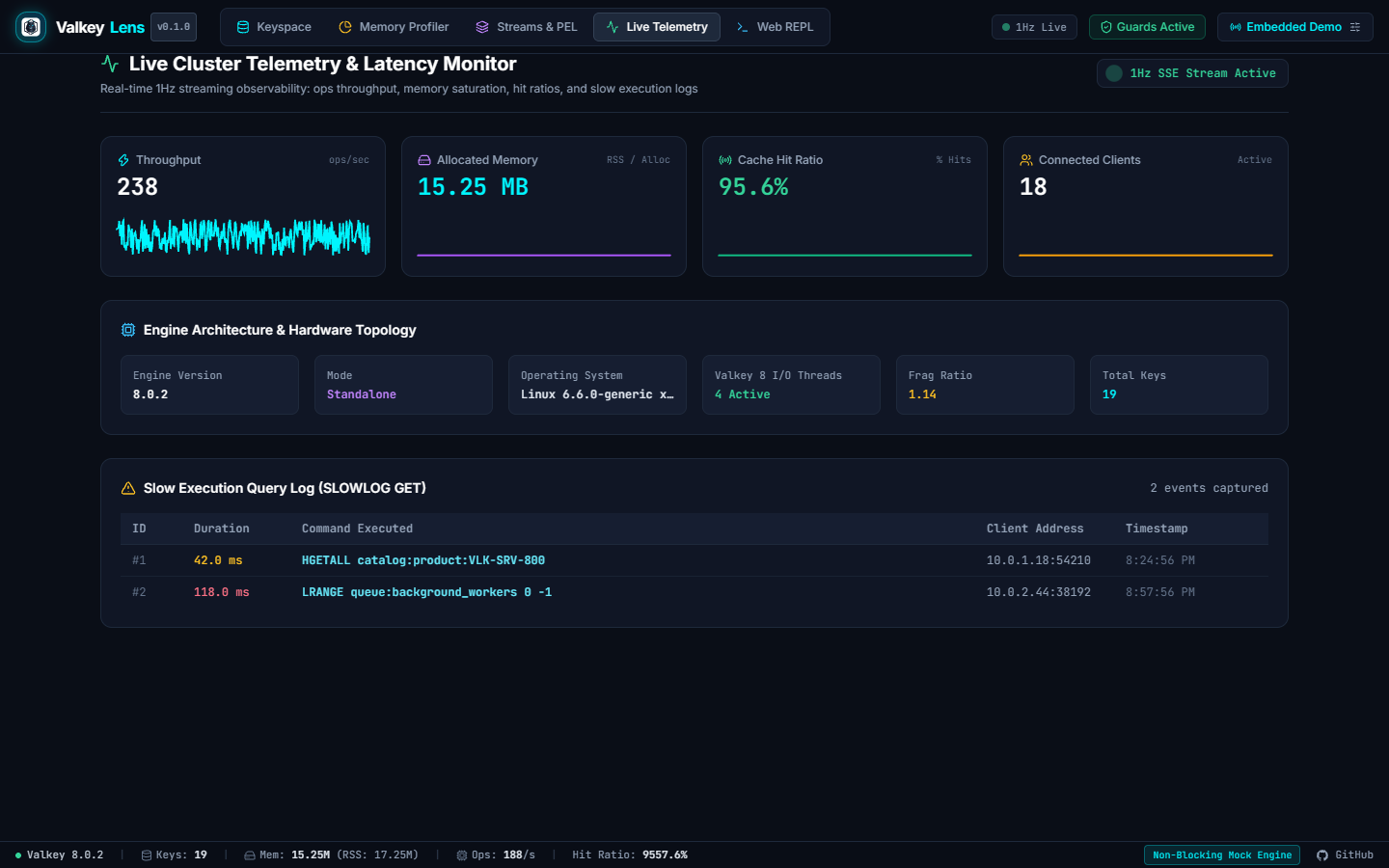Click client address 10.0.2.44:38192

[1039, 592]
